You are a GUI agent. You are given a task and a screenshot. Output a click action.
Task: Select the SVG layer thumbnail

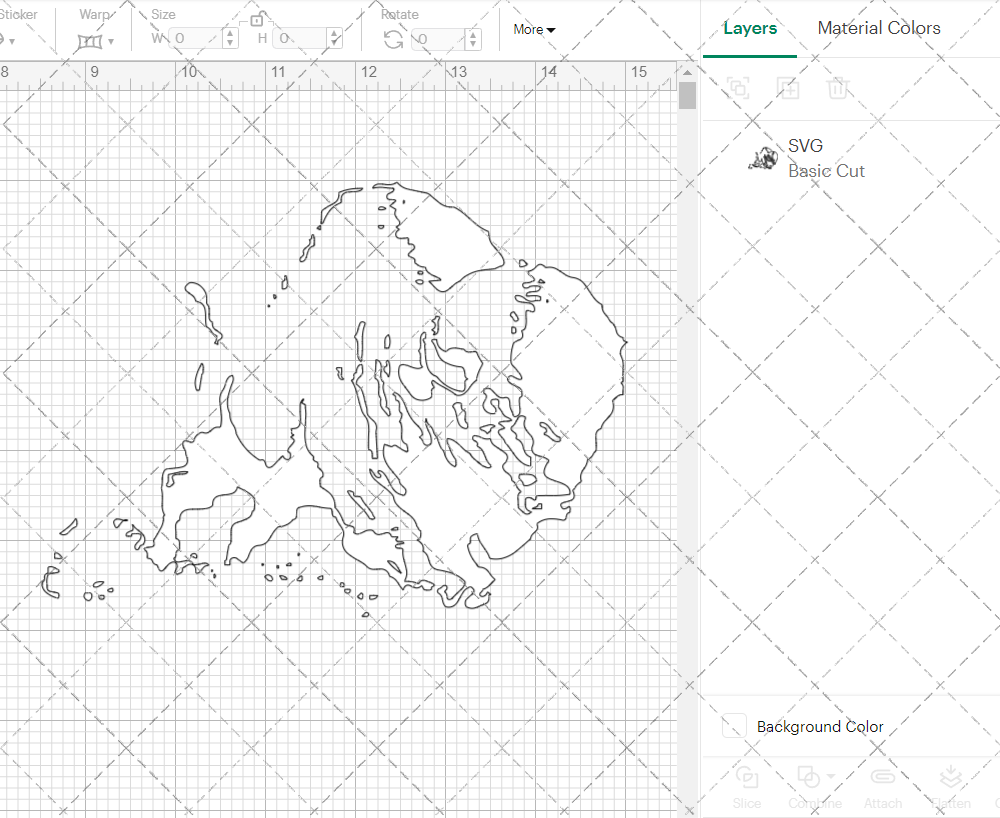pyautogui.click(x=763, y=158)
